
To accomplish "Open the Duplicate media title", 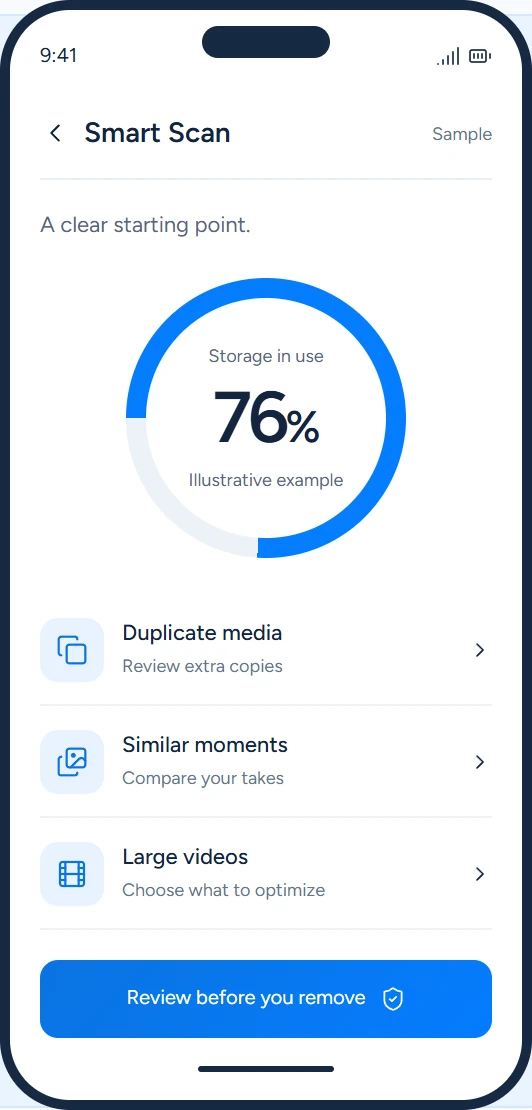I will tap(202, 632).
